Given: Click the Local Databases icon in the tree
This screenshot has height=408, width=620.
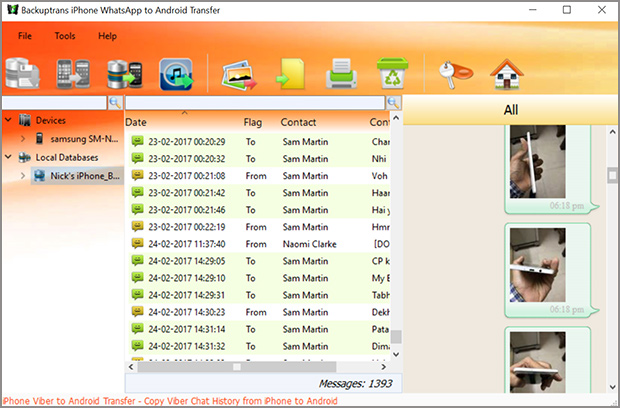Looking at the screenshot, I should [25, 157].
